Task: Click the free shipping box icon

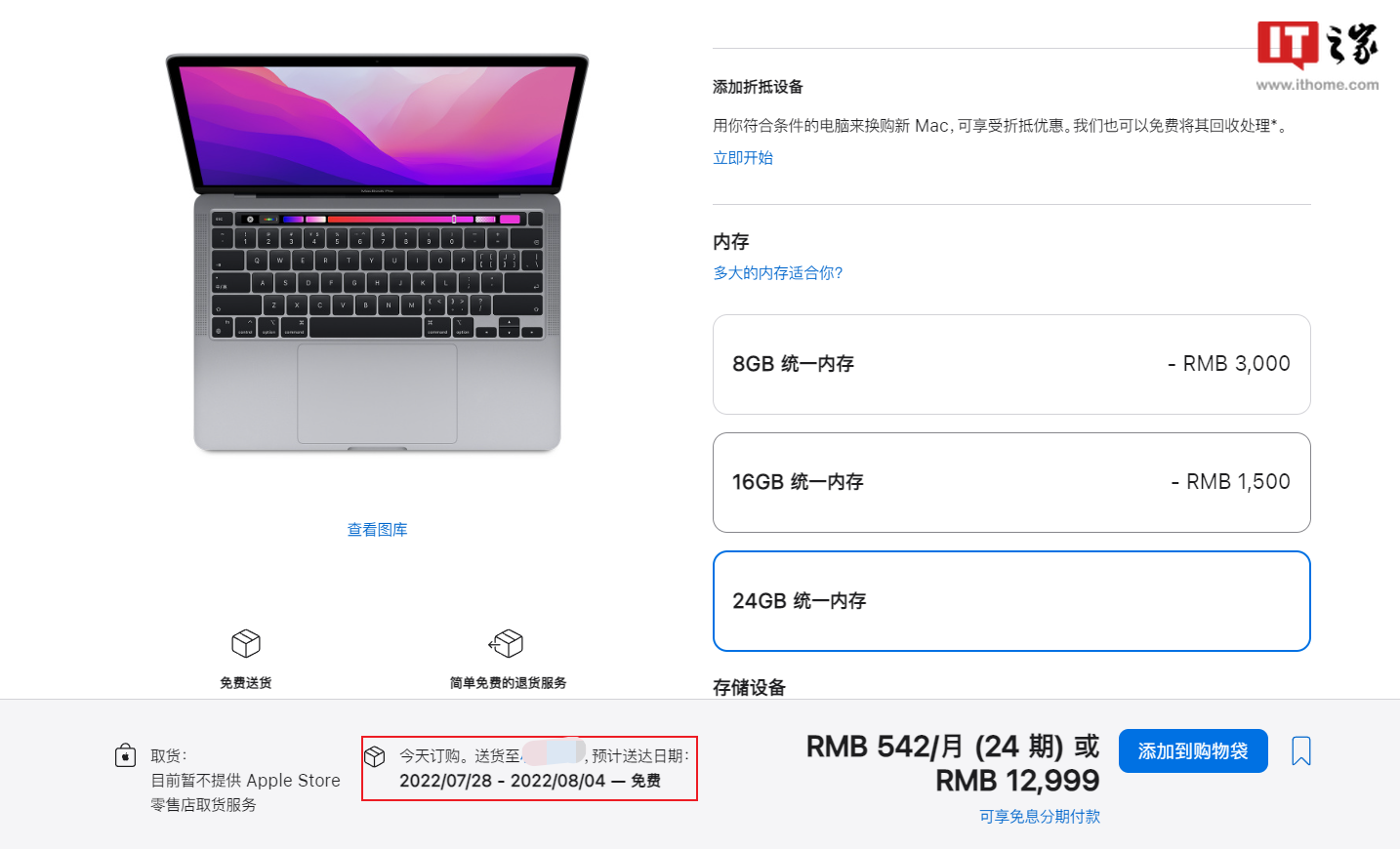Action: pos(246,643)
